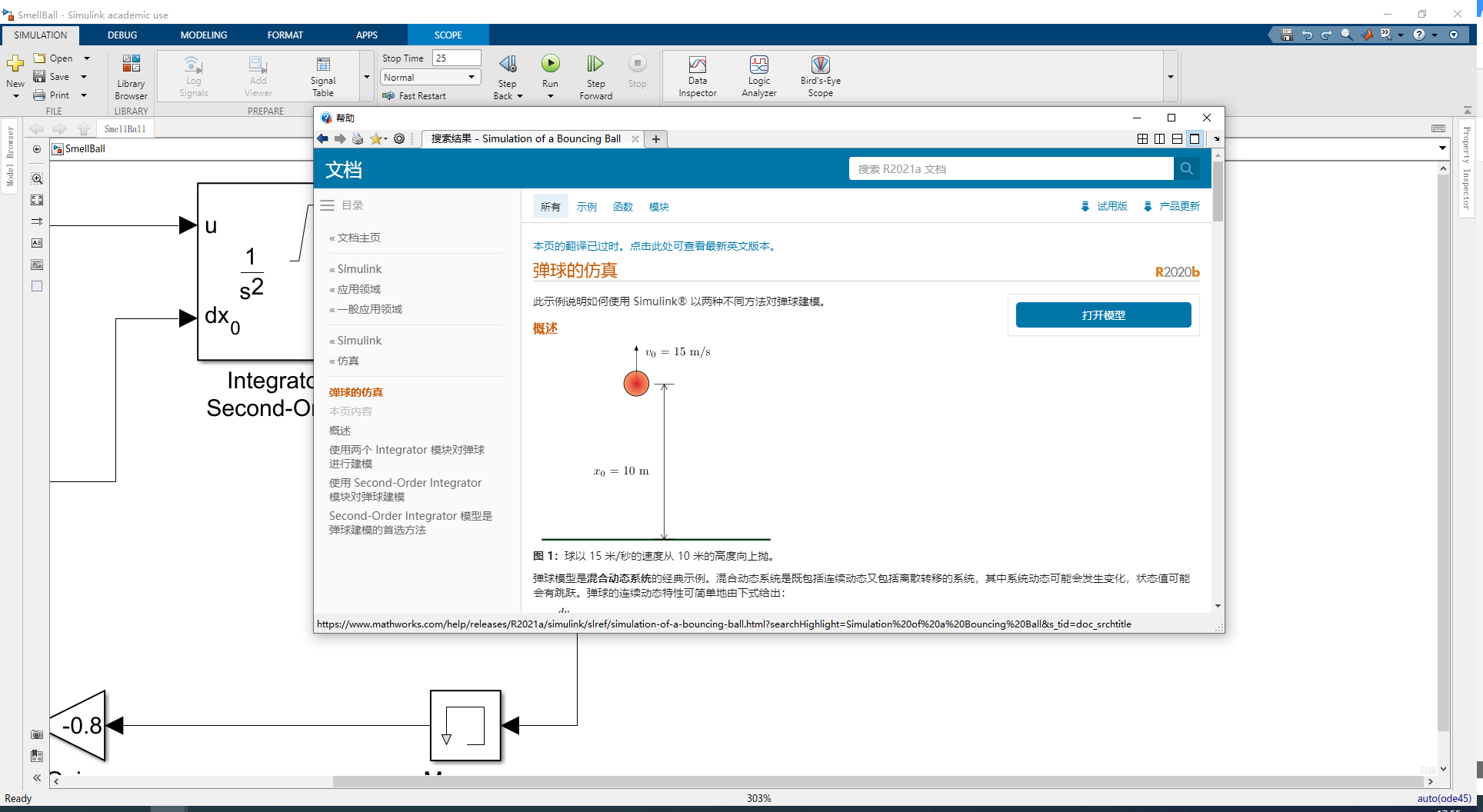
Task: Click the 产品更新 link
Action: tap(1171, 206)
